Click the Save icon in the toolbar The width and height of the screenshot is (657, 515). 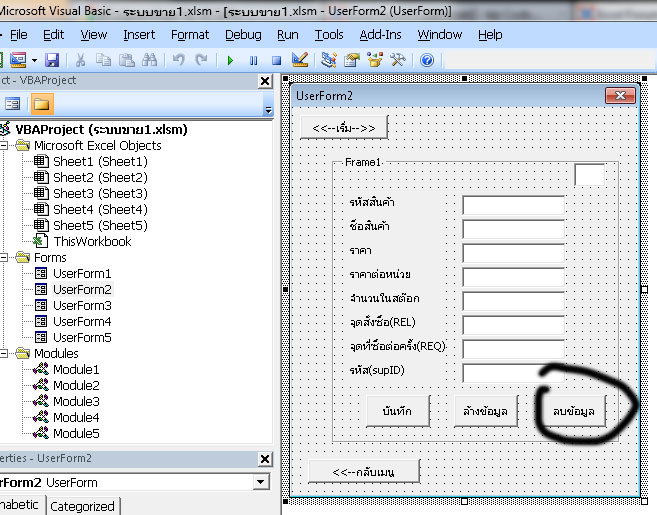point(52,60)
